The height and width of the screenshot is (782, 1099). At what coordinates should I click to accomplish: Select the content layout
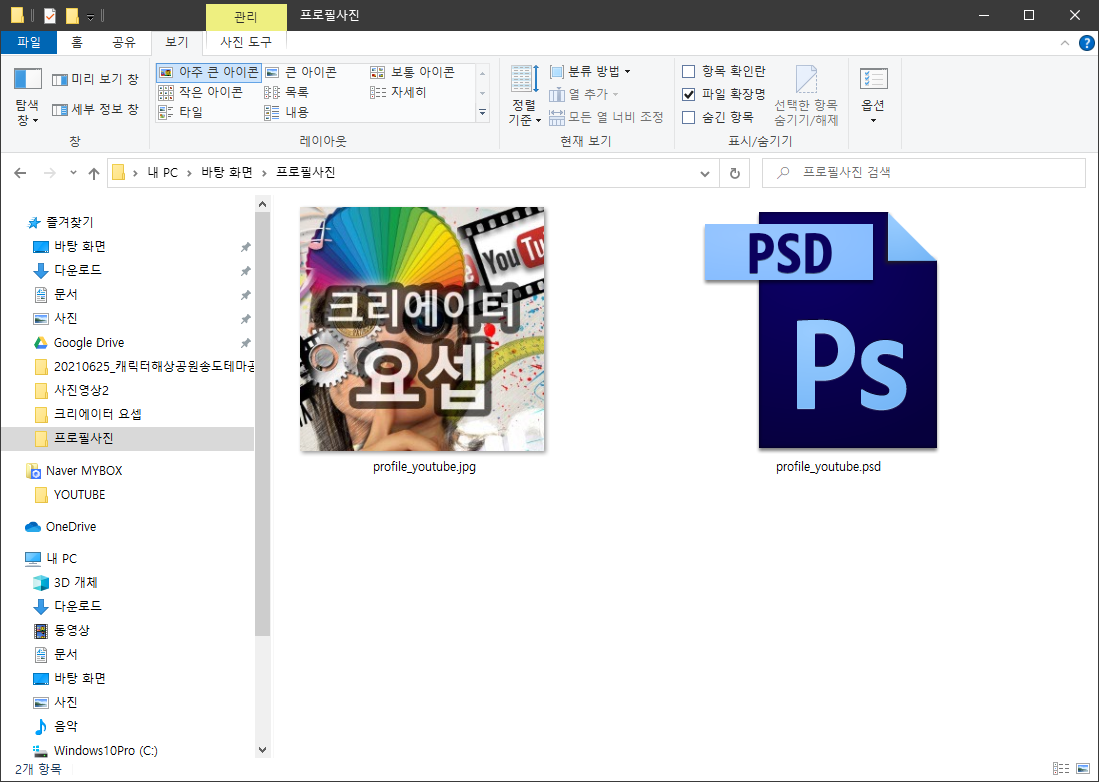pos(287,112)
